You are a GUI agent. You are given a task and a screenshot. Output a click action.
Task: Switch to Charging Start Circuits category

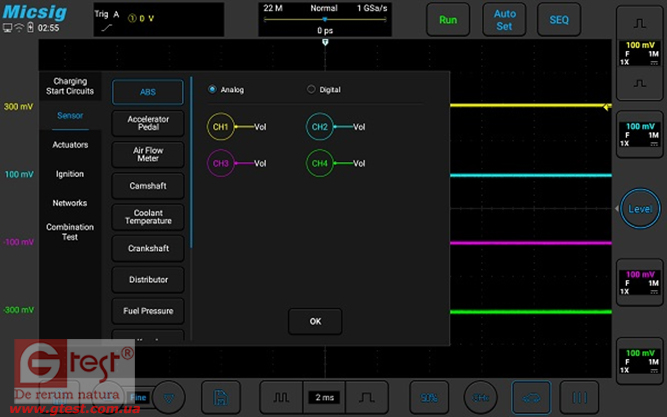[70, 86]
